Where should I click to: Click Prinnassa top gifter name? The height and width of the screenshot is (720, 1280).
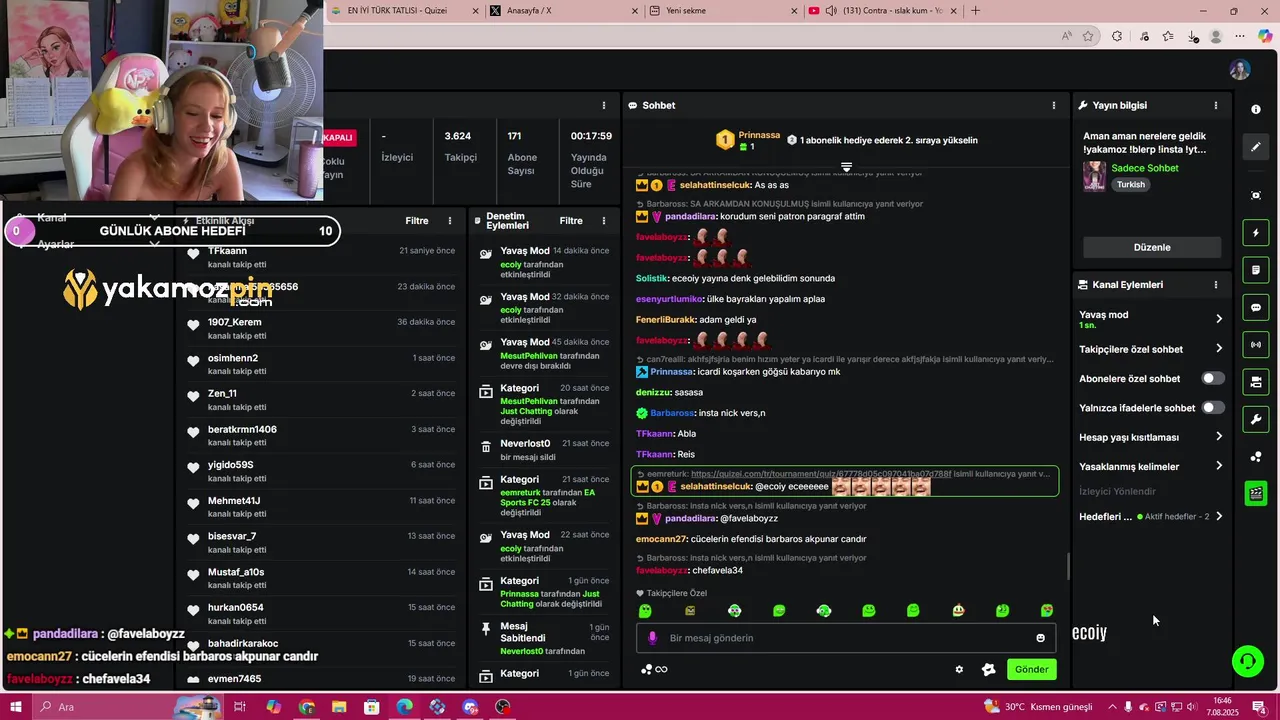coord(759,135)
